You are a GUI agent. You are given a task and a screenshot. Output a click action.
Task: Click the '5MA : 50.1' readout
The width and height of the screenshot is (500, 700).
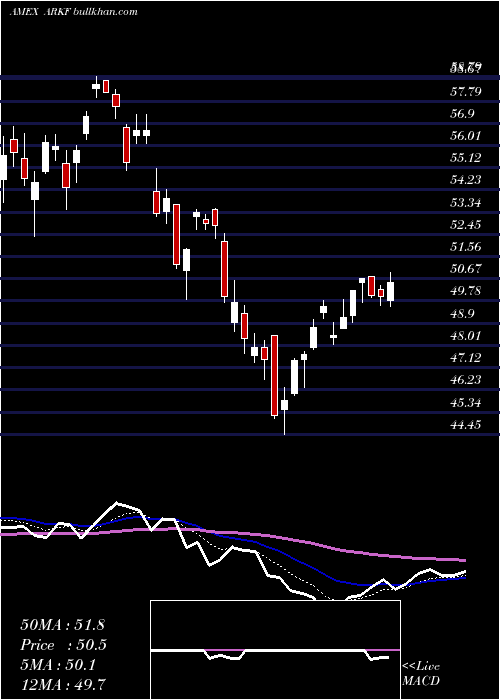pos(58,667)
